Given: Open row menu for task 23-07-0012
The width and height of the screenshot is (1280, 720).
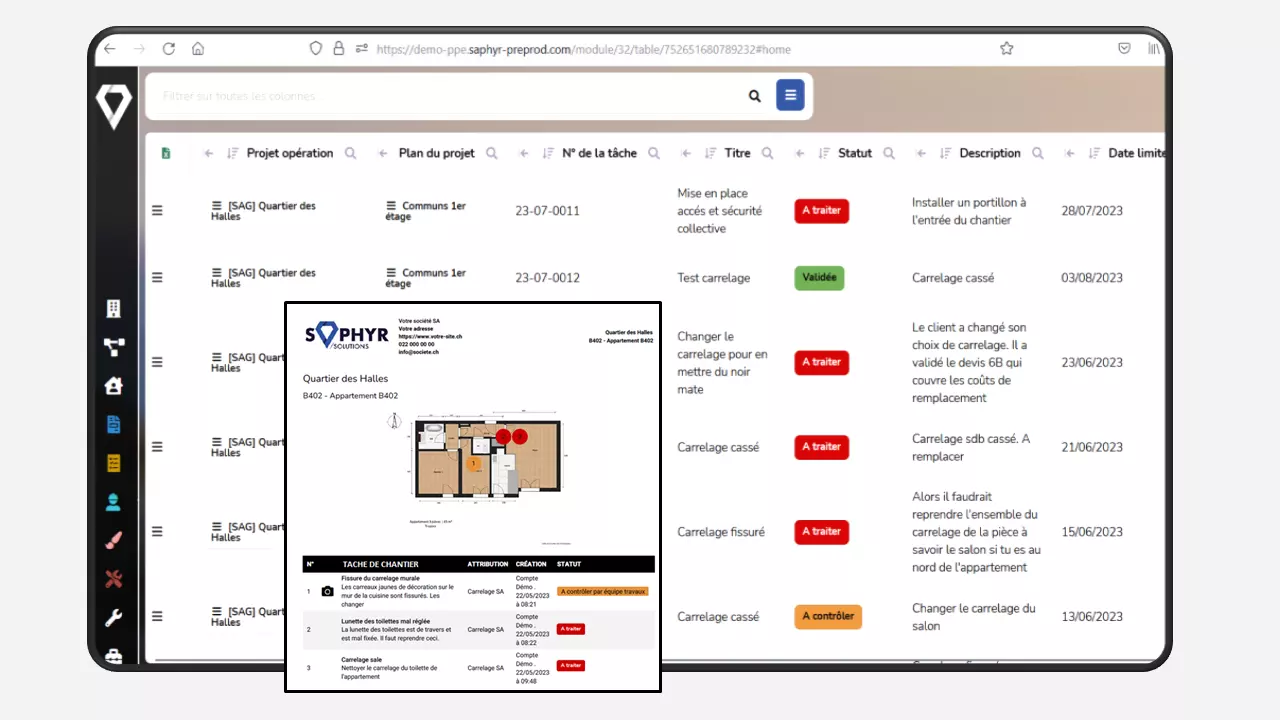Looking at the screenshot, I should tap(157, 278).
